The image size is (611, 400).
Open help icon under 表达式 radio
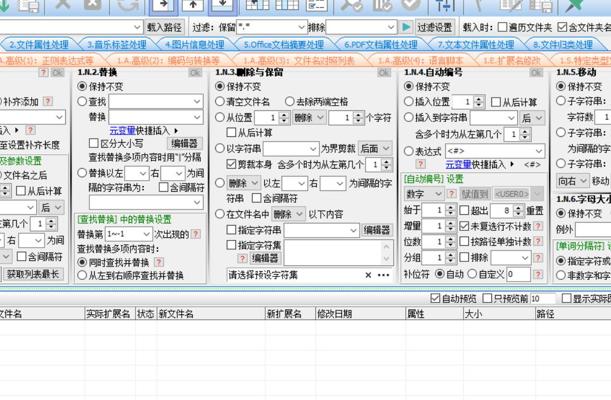click(x=420, y=164)
